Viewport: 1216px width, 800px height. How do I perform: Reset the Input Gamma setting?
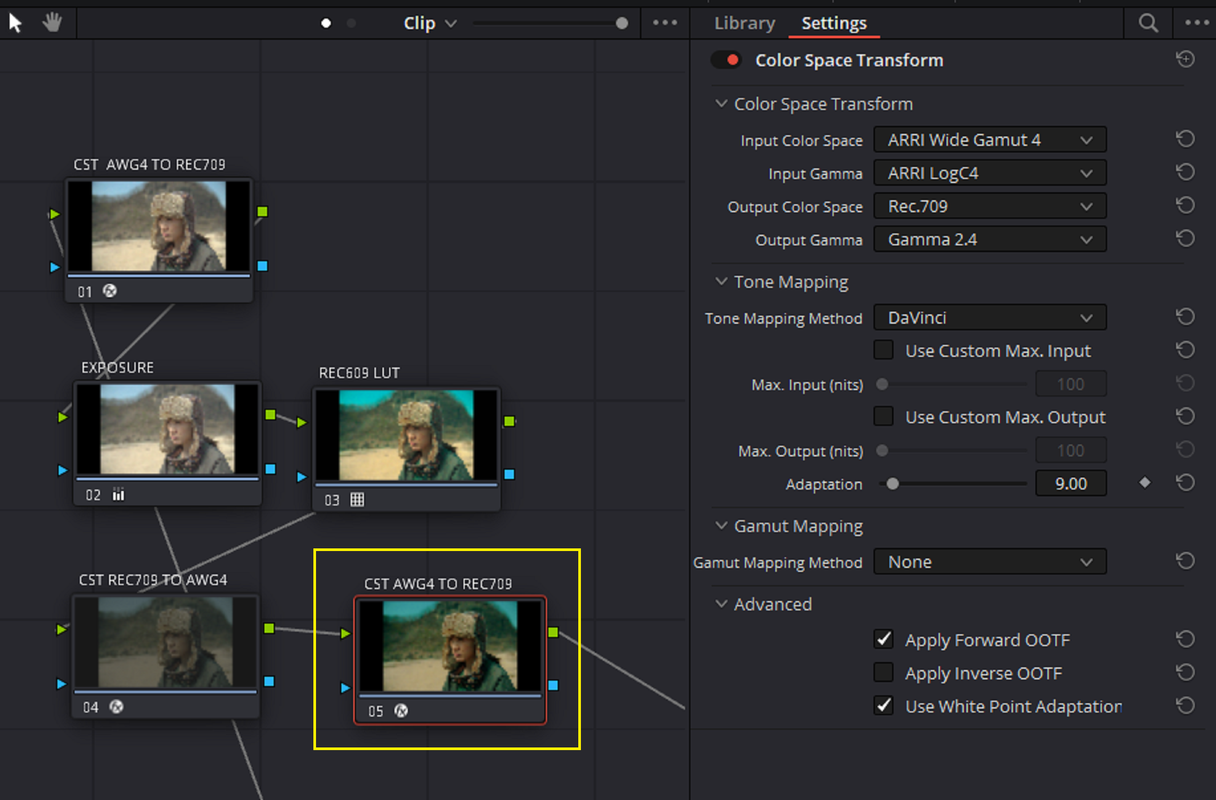pos(1185,173)
